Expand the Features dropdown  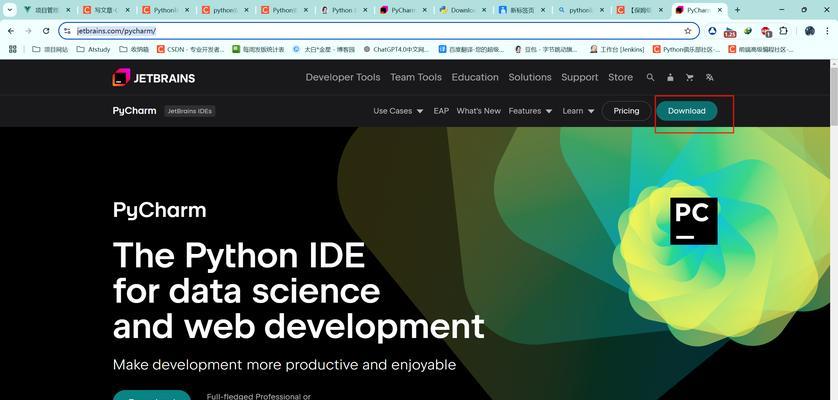click(530, 111)
